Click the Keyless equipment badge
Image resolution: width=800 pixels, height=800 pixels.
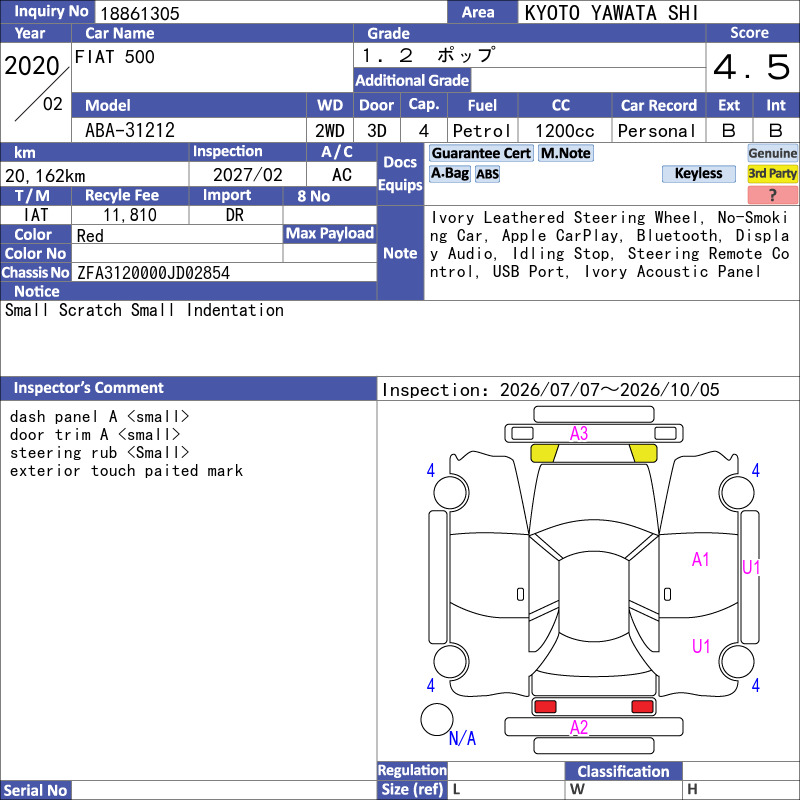698,173
